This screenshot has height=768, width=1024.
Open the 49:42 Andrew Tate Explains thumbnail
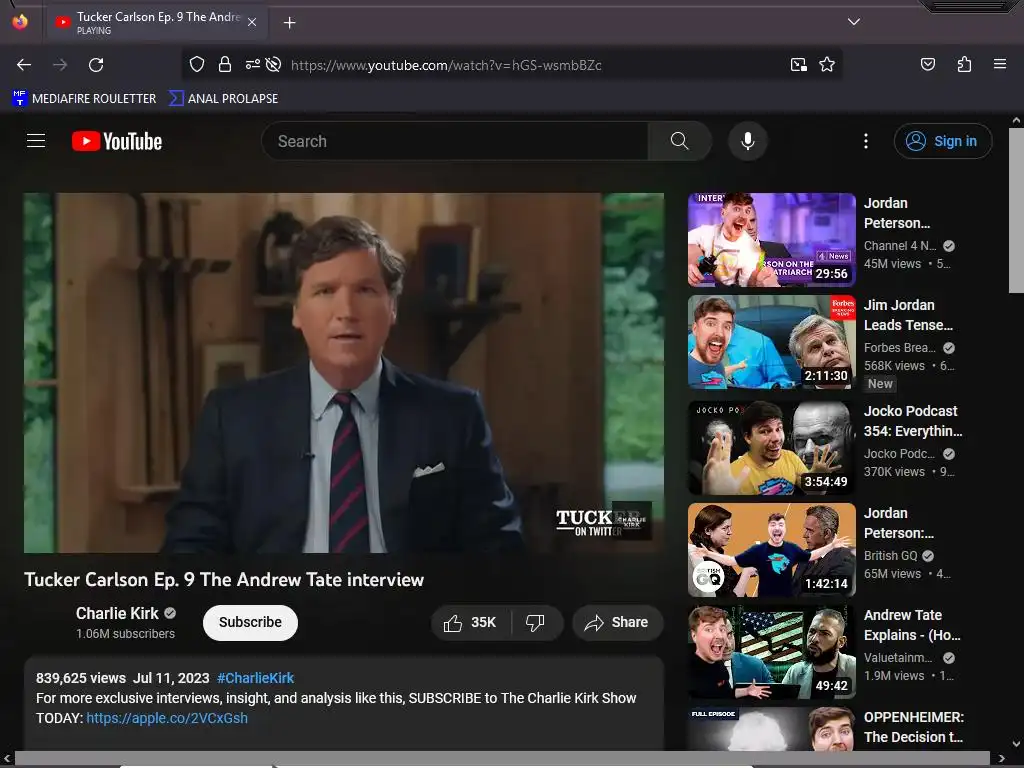772,652
